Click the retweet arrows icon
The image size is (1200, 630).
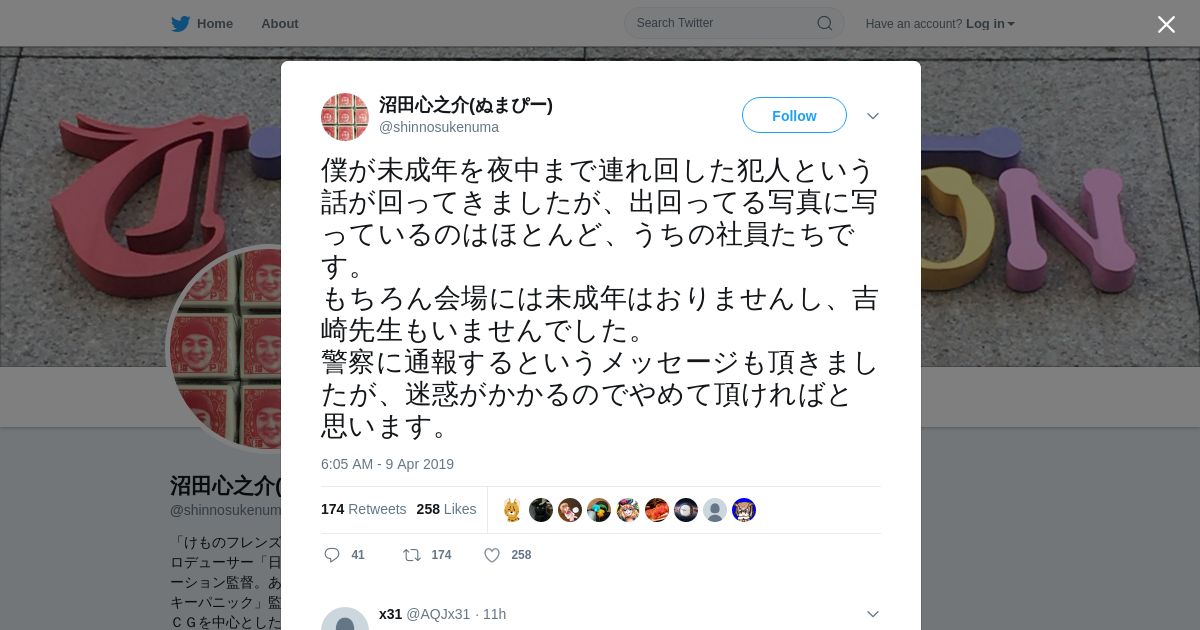[x=411, y=555]
